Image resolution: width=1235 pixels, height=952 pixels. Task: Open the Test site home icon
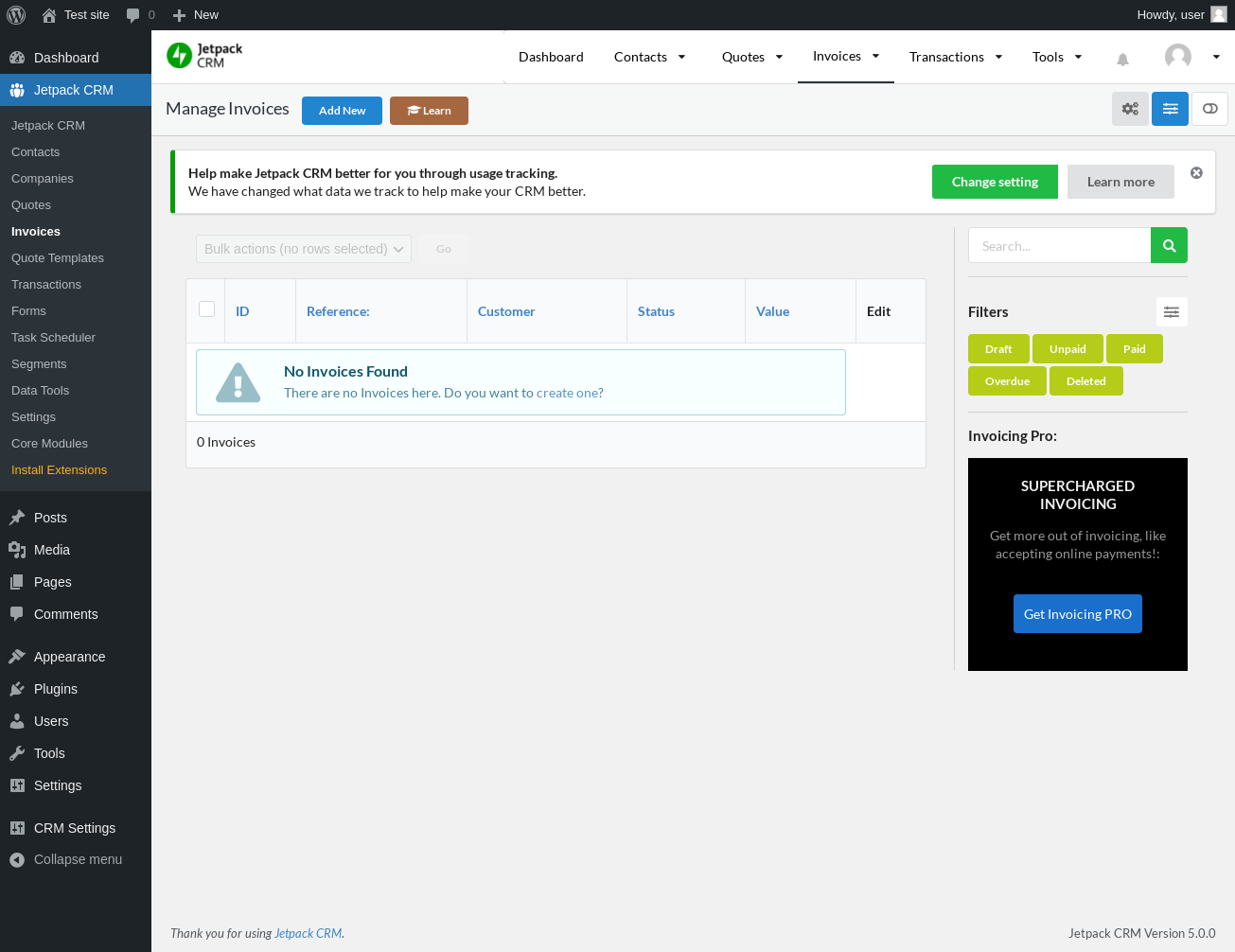pos(49,15)
